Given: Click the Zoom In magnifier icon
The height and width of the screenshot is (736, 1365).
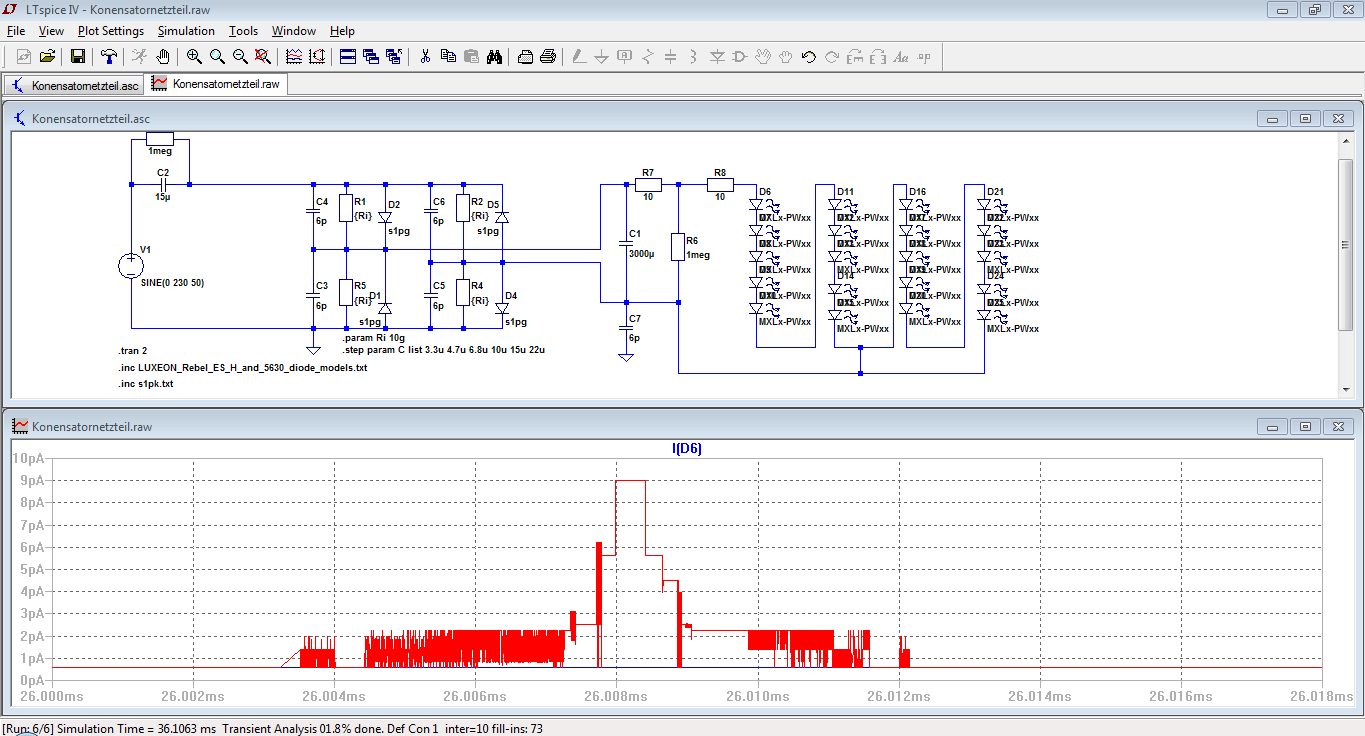Looking at the screenshot, I should (x=194, y=57).
